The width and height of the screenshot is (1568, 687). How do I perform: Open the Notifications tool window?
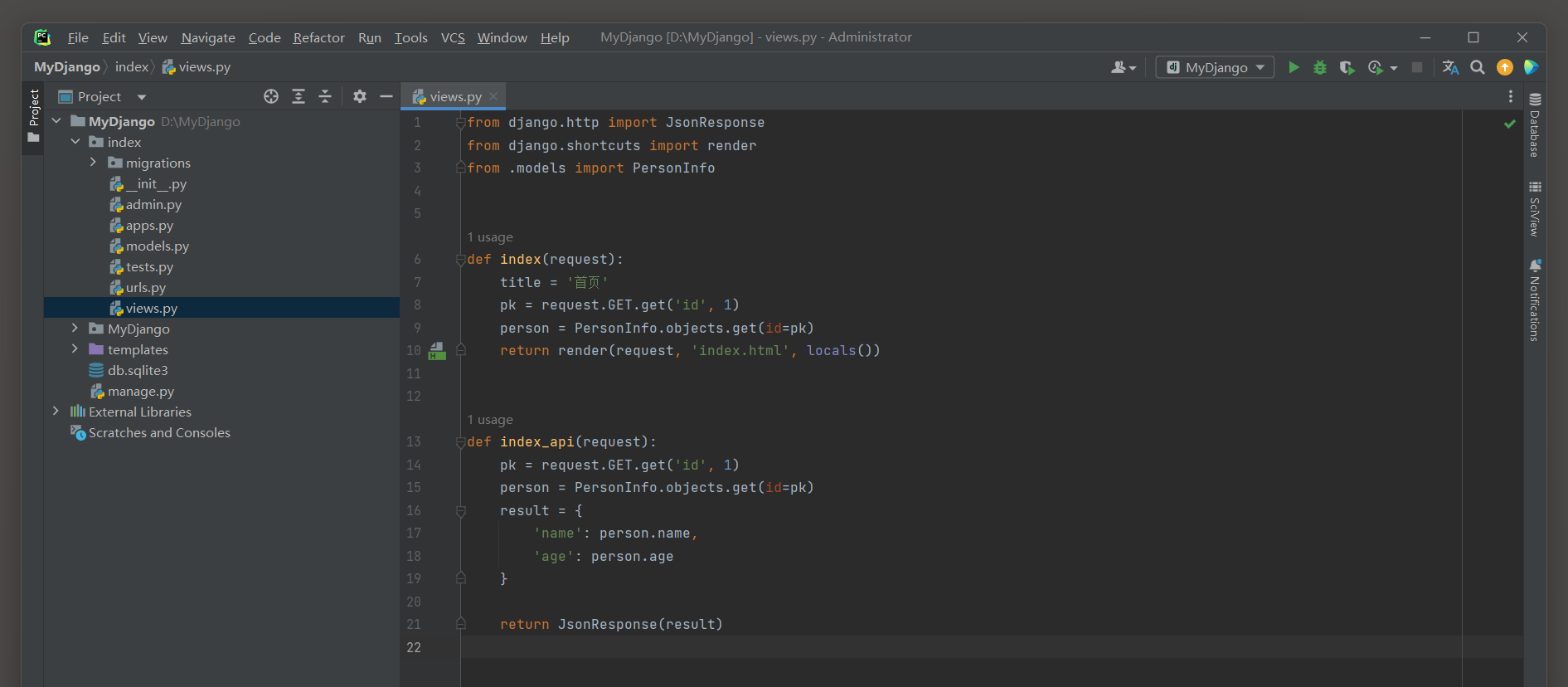coord(1535,300)
